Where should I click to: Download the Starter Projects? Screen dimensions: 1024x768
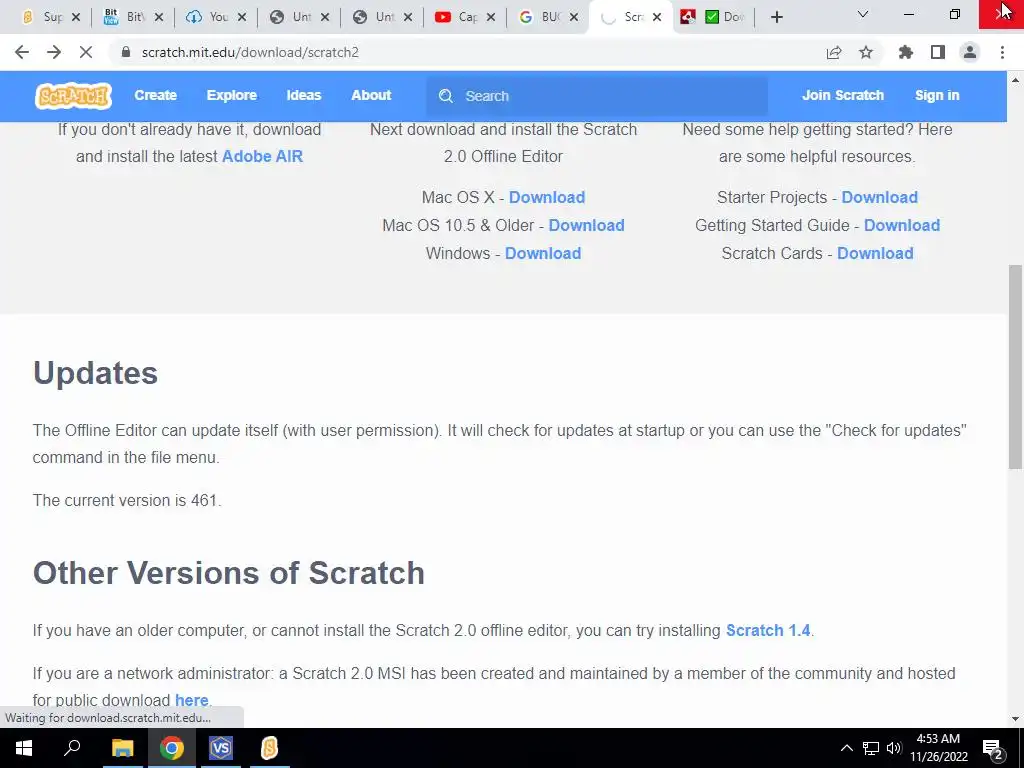coord(879,197)
